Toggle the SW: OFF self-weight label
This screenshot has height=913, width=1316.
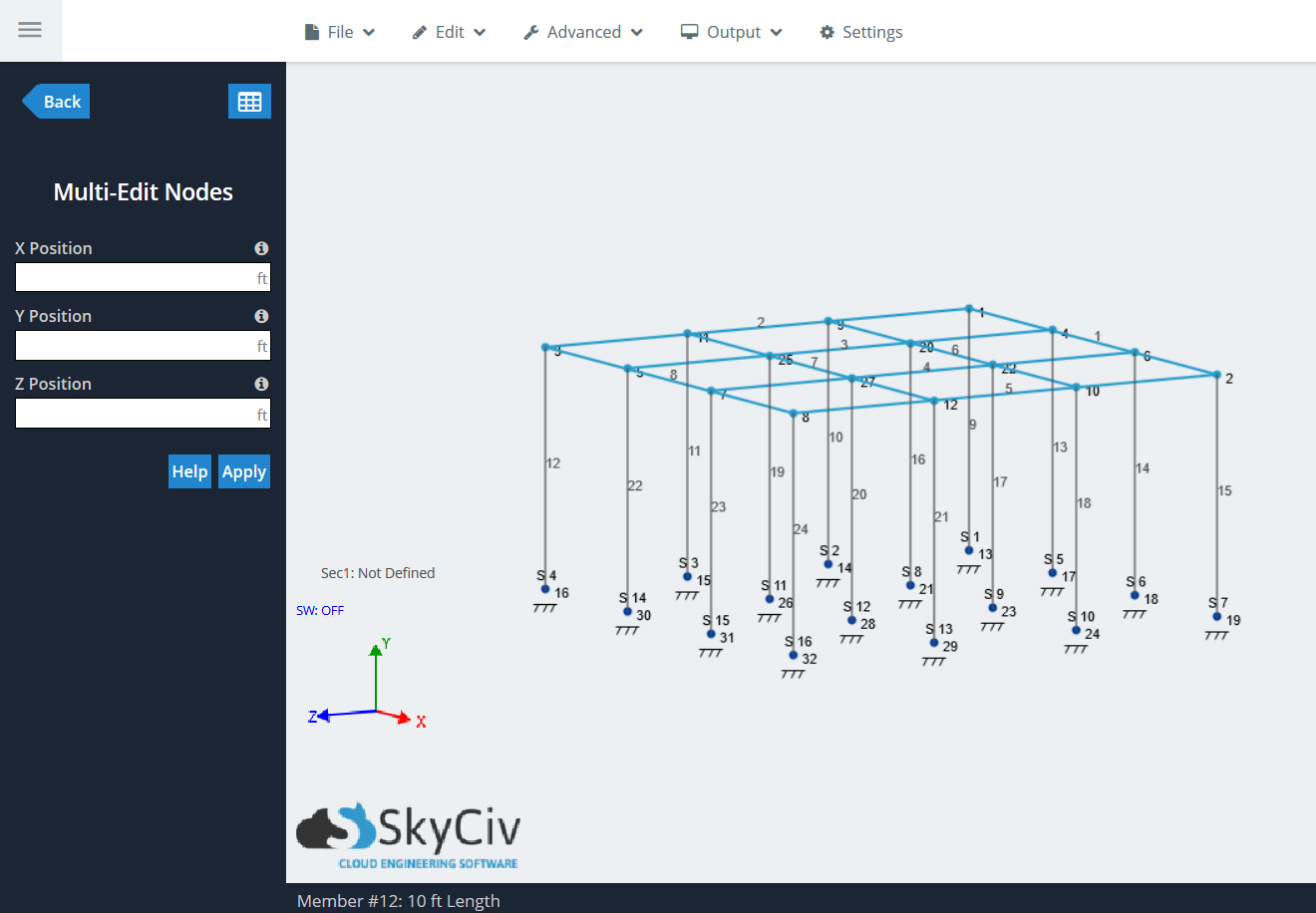point(320,610)
